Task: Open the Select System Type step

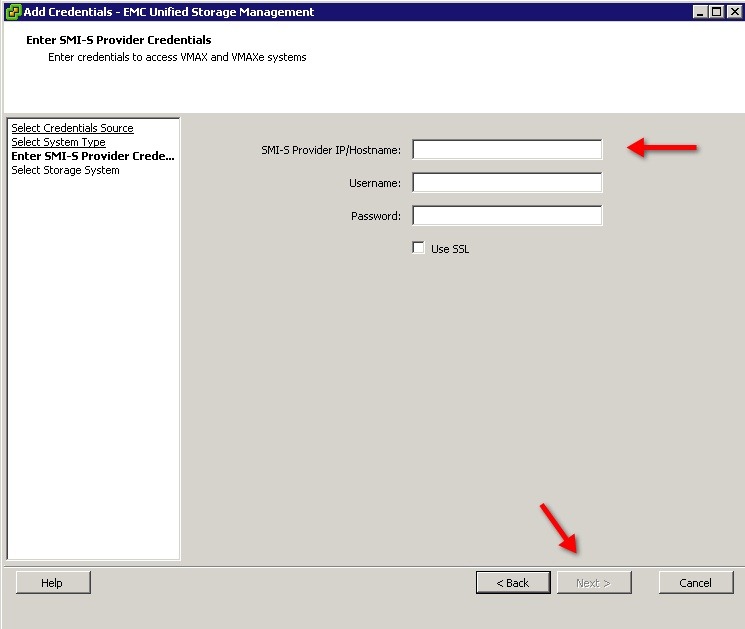Action: point(58,142)
